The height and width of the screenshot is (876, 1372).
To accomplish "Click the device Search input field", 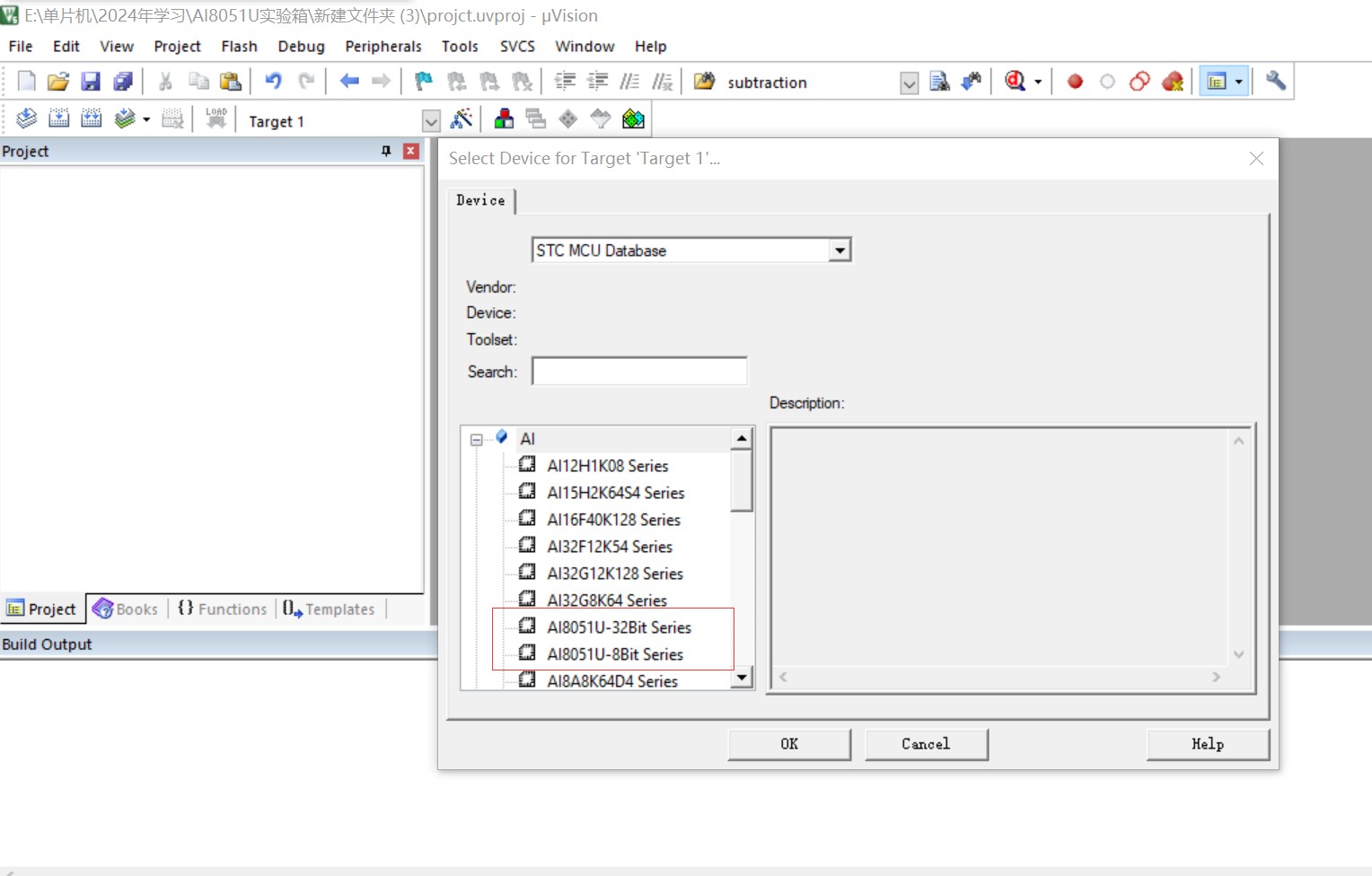I will pyautogui.click(x=639, y=371).
